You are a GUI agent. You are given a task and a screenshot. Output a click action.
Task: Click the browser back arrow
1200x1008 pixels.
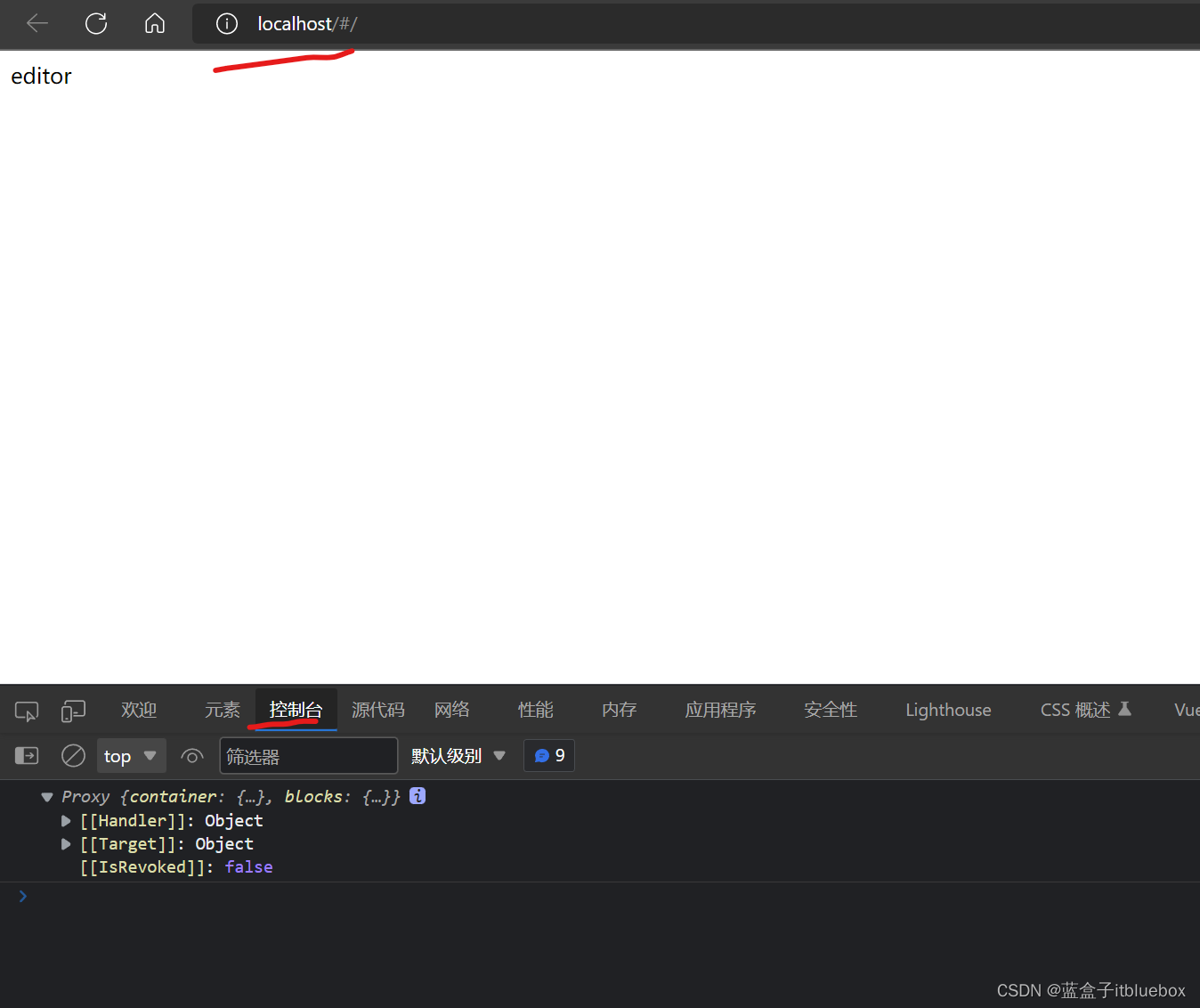coord(37,23)
